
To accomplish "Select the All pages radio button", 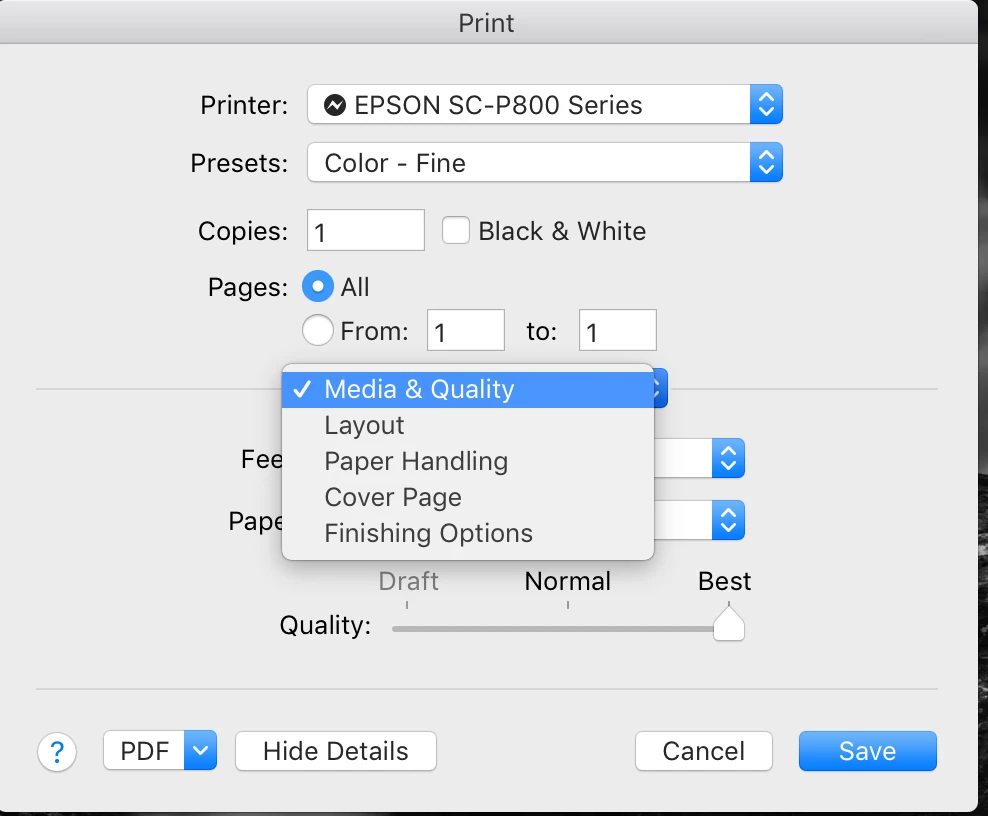I will click(318, 288).
